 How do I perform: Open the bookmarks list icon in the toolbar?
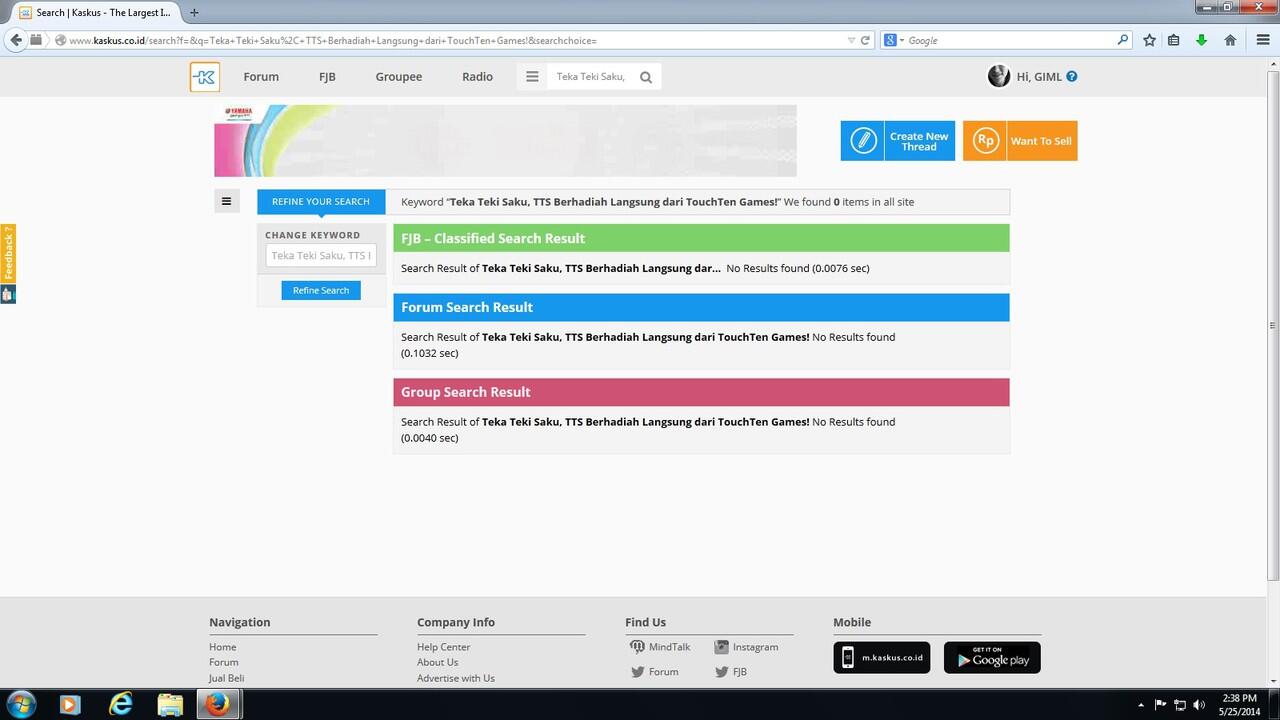[1174, 40]
